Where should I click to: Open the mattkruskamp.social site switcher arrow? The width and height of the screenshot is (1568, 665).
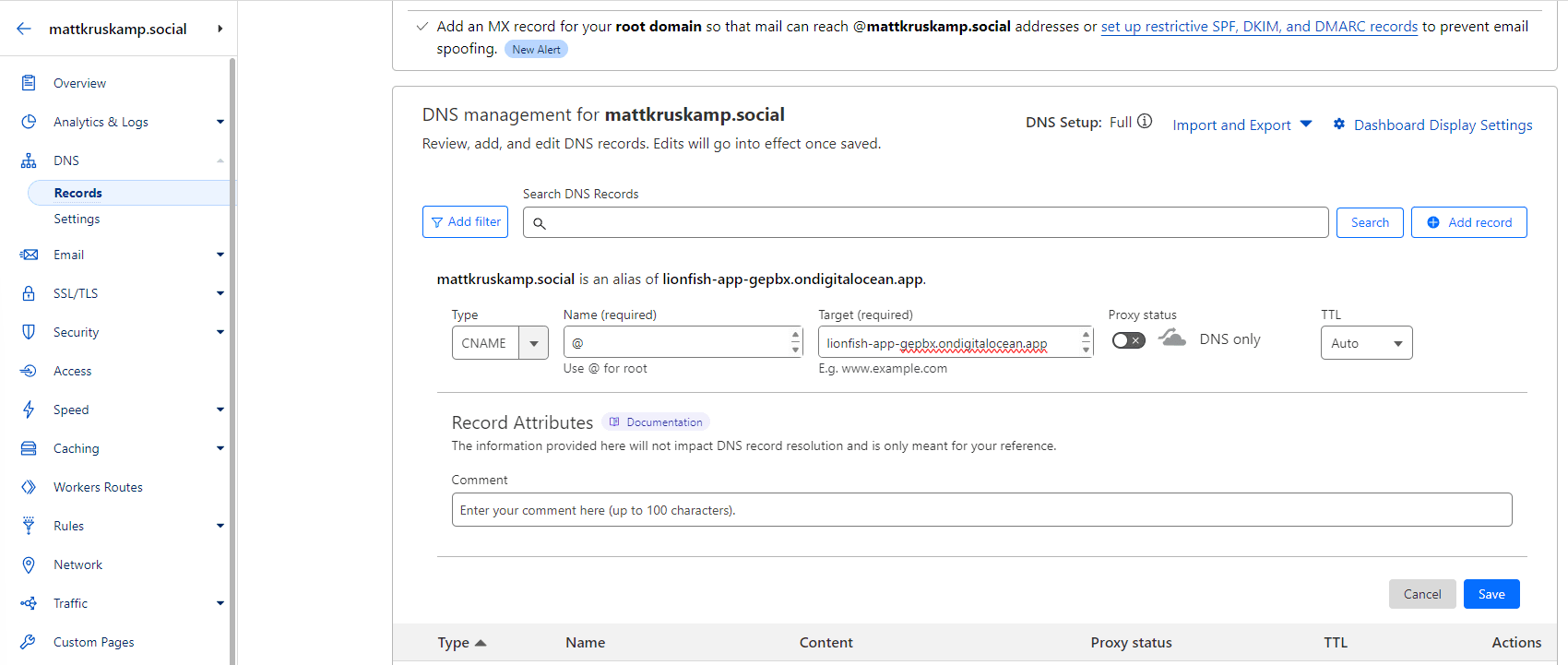pyautogui.click(x=220, y=29)
